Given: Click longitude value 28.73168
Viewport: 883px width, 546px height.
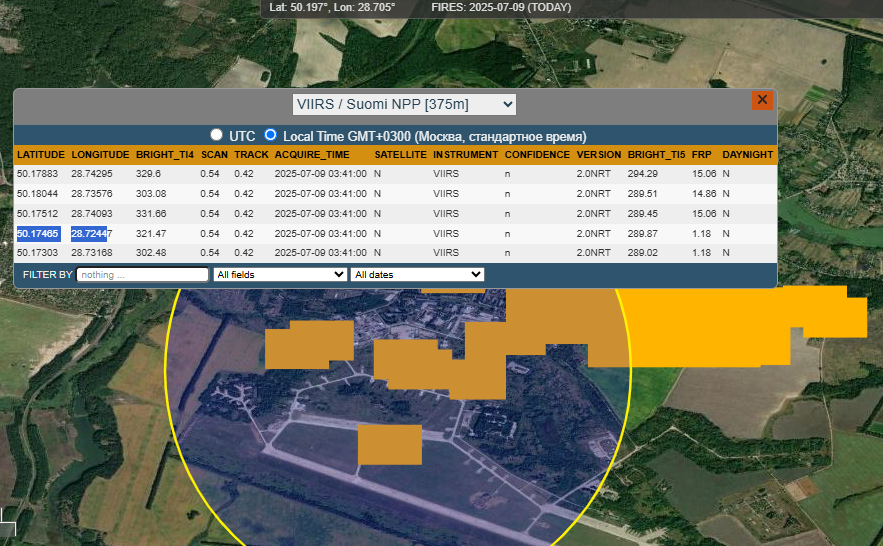Looking at the screenshot, I should pyautogui.click(x=92, y=253).
